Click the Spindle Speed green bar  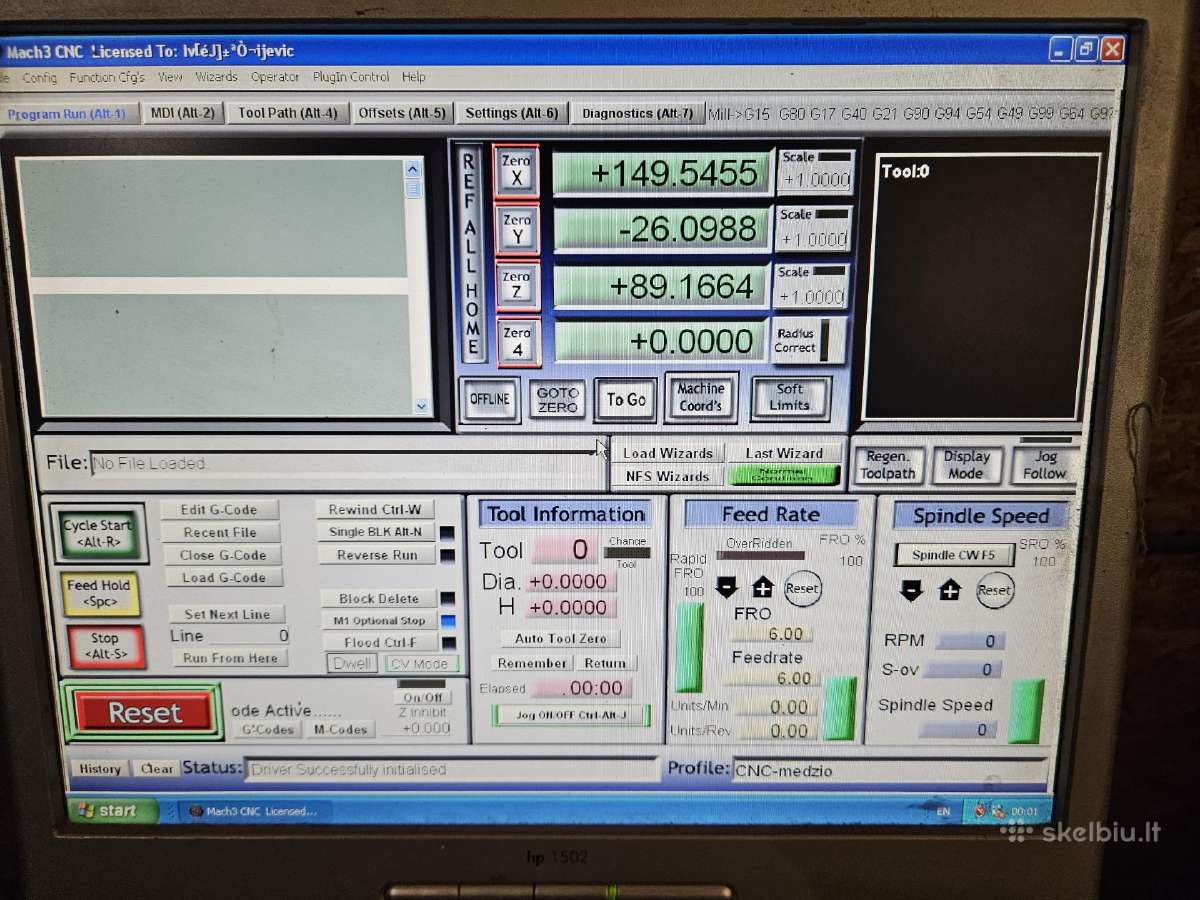tap(1025, 711)
